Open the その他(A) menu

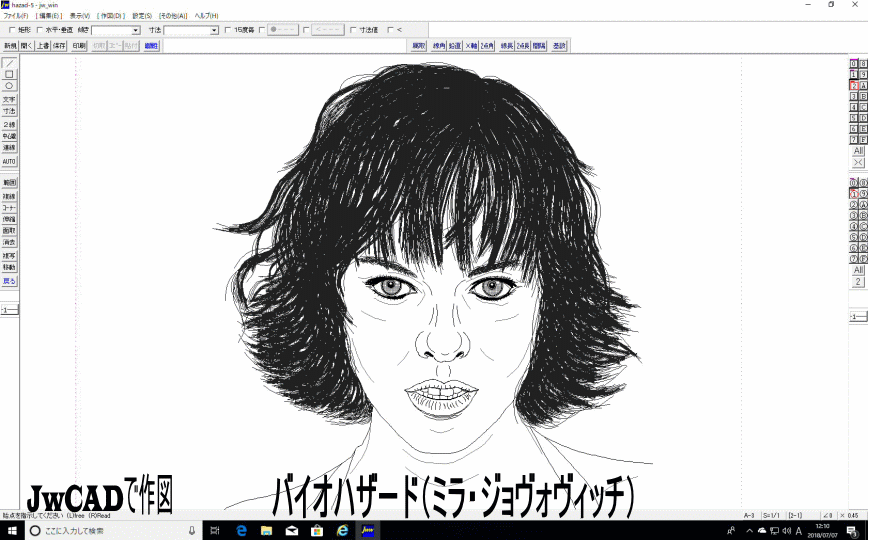(x=173, y=16)
